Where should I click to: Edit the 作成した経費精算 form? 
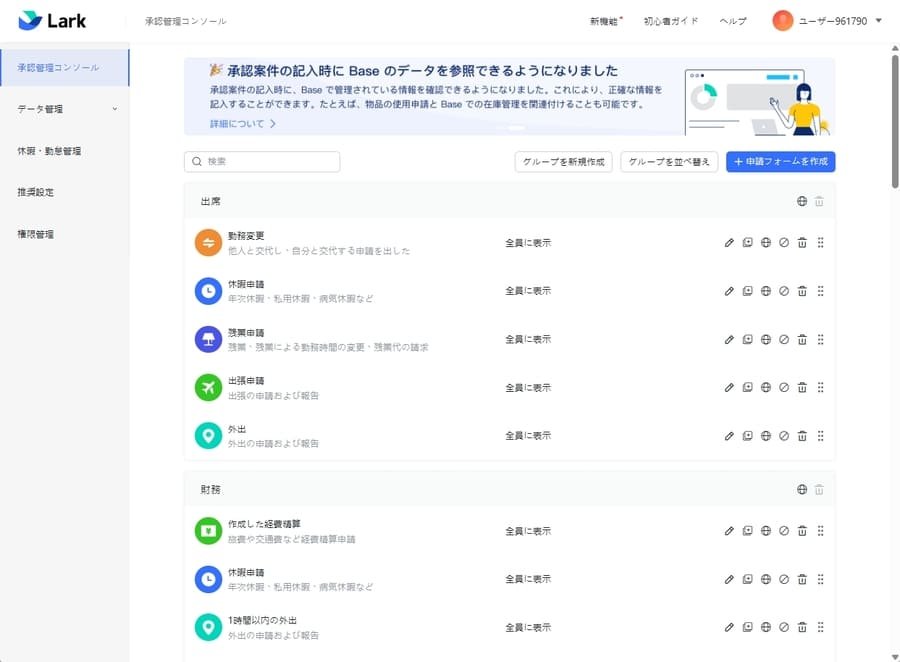coord(729,530)
